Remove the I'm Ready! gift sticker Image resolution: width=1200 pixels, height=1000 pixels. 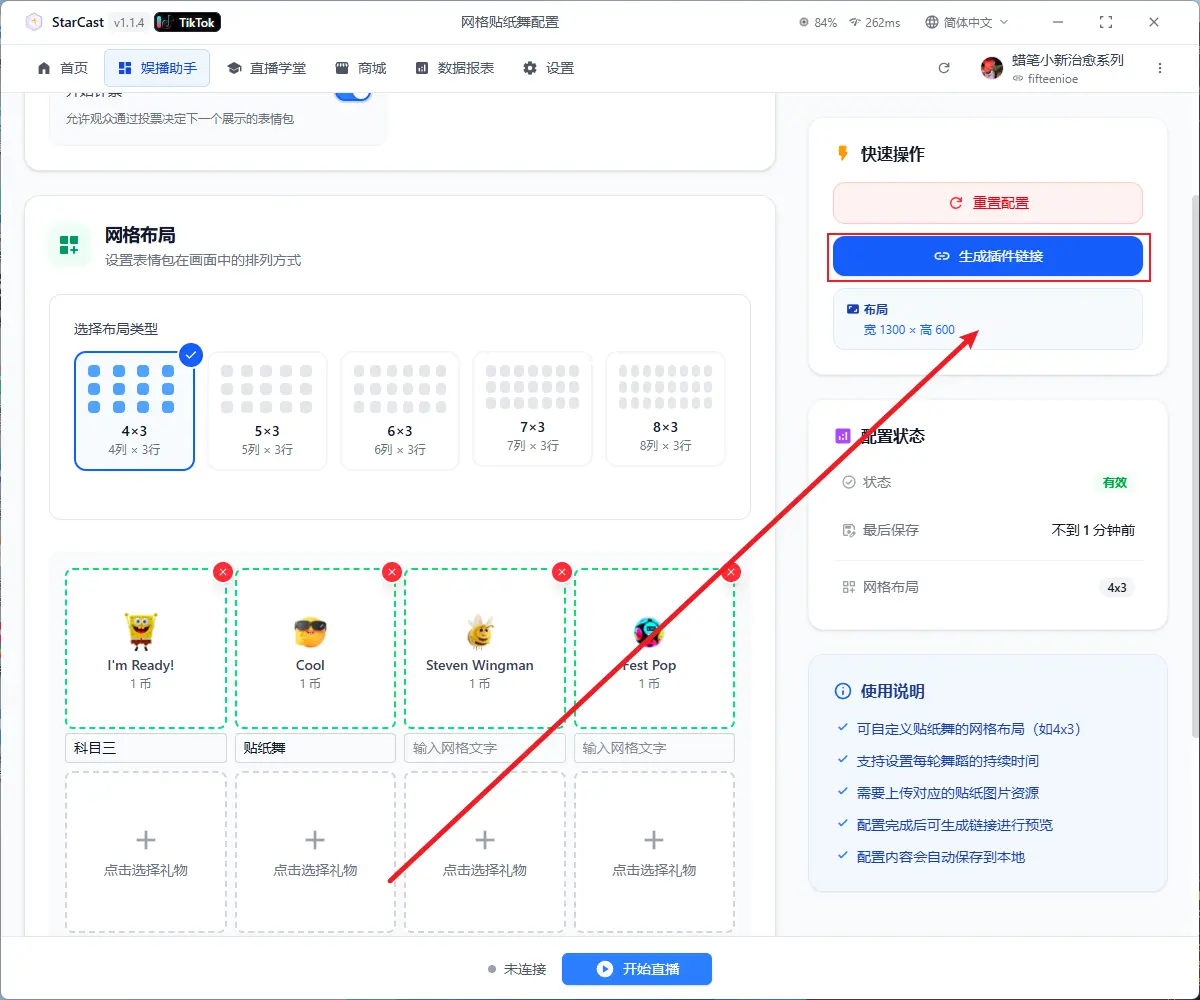[x=223, y=572]
